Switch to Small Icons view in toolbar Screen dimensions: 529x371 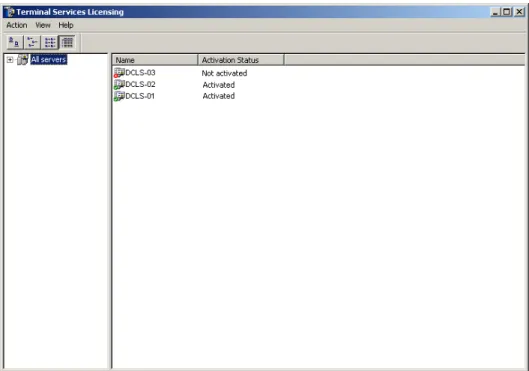coord(32,42)
